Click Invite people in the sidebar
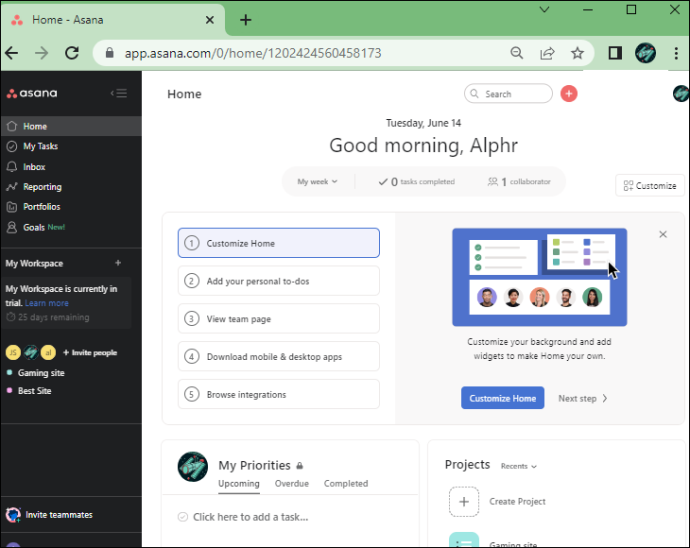The image size is (690, 548). pos(90,353)
